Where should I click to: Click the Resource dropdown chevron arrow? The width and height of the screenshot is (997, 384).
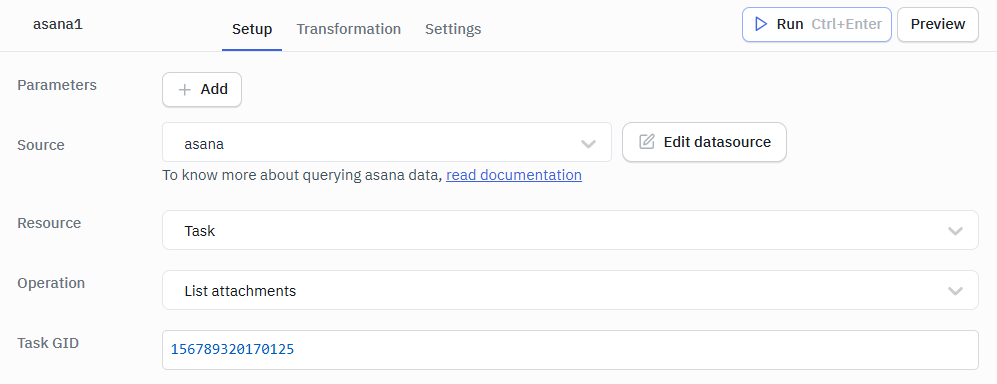pyautogui.click(x=955, y=231)
